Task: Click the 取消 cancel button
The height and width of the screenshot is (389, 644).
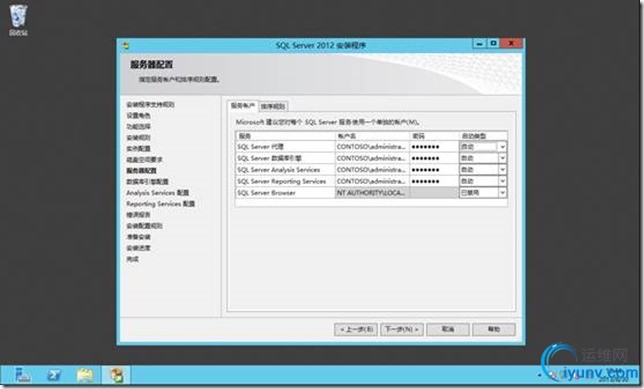Action: tap(448, 329)
